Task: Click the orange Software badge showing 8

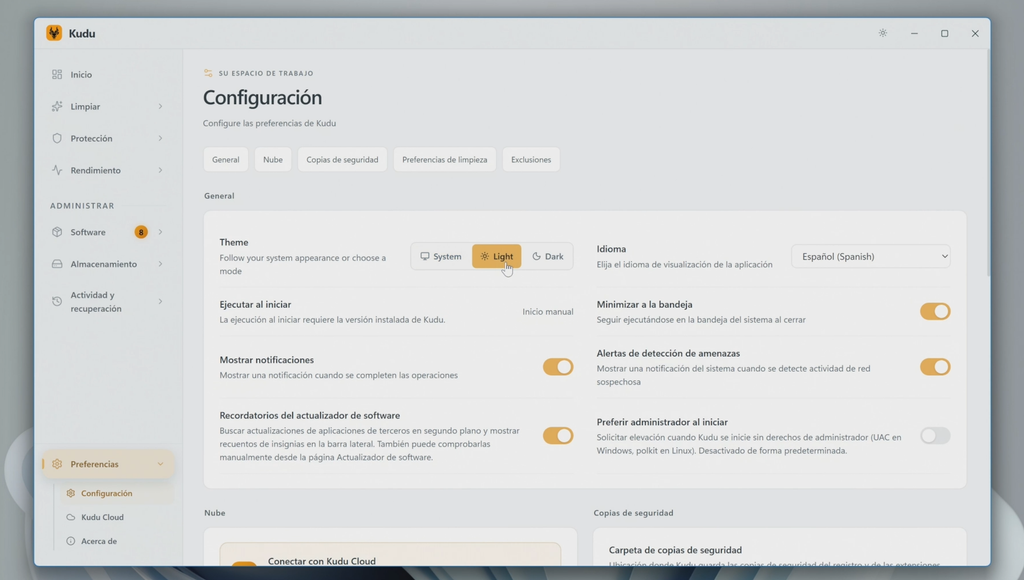Action: [x=140, y=232]
